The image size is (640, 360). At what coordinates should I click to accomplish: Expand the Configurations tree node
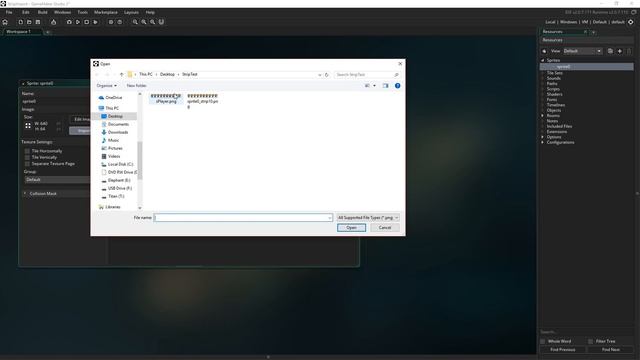point(543,142)
